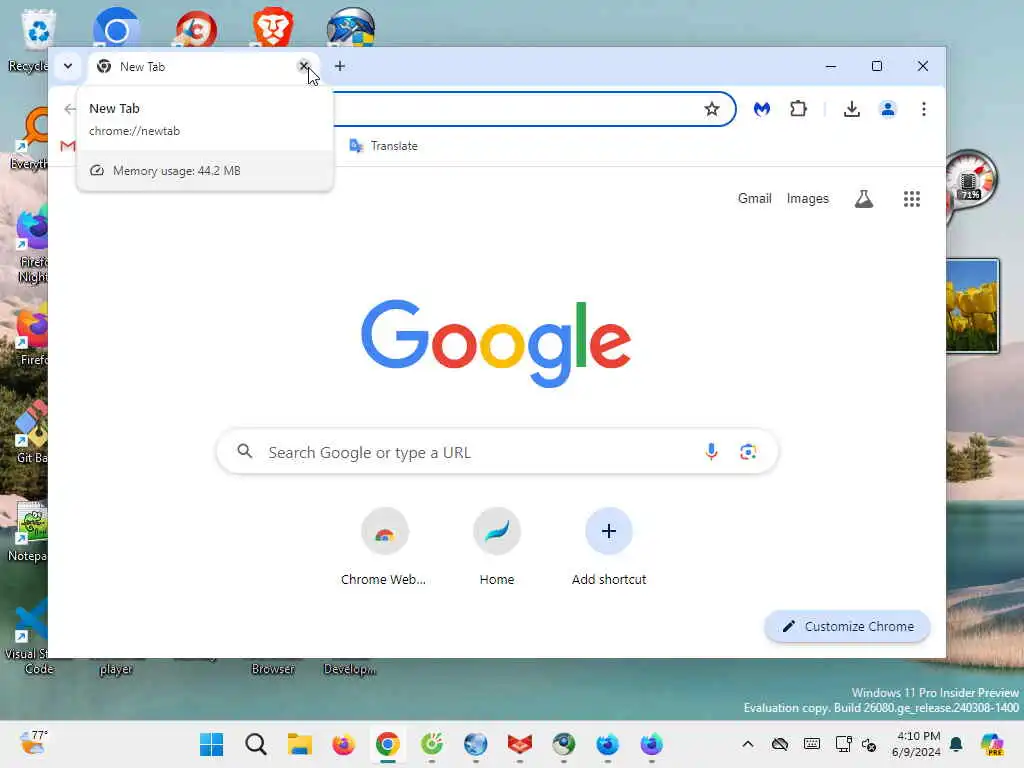Open the Translate bookmark

pos(383,146)
